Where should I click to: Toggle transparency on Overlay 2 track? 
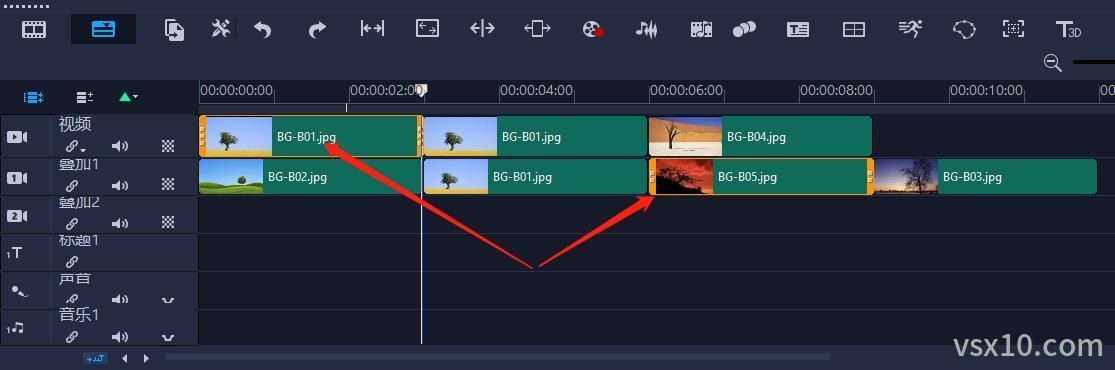point(168,223)
